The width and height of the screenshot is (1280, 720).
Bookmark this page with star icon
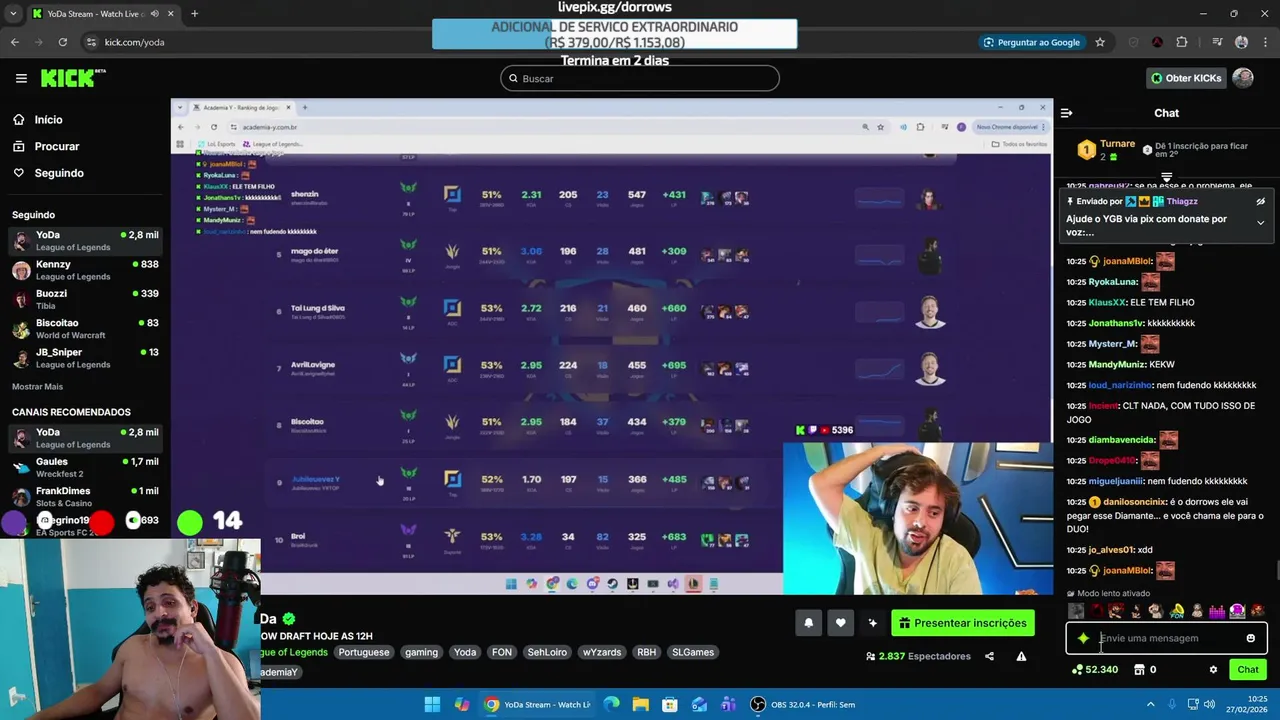pyautogui.click(x=1100, y=42)
